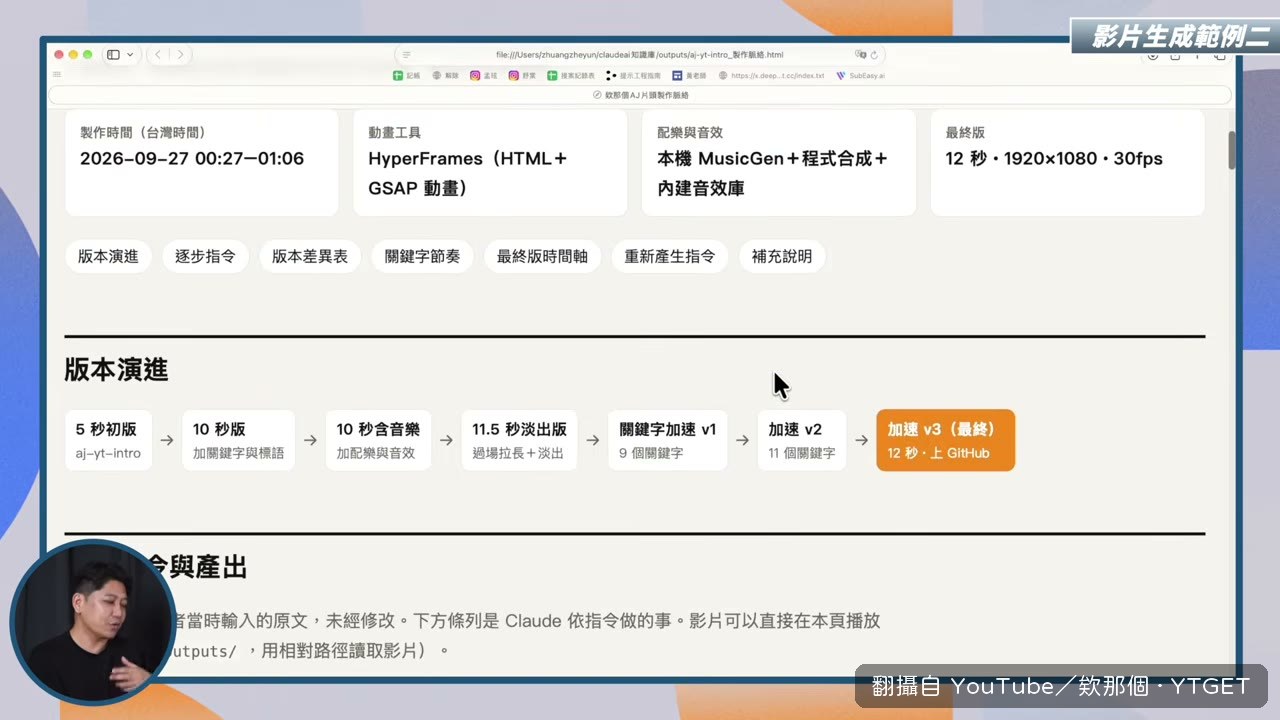Screen dimensions: 1280x720
Task: Click the 版本演進 section heading
Action: click(116, 370)
